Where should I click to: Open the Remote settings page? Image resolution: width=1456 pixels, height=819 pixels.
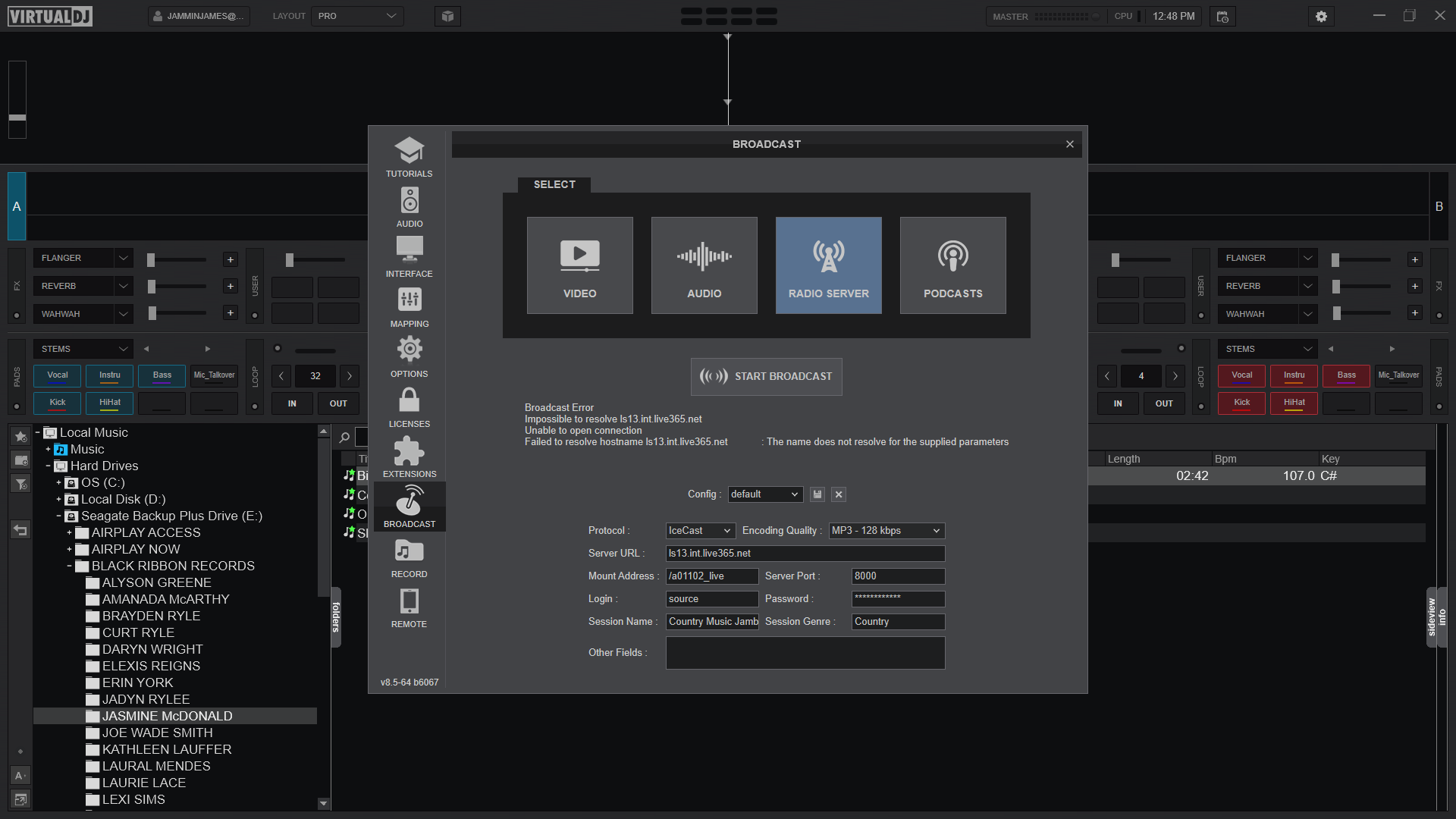(409, 607)
